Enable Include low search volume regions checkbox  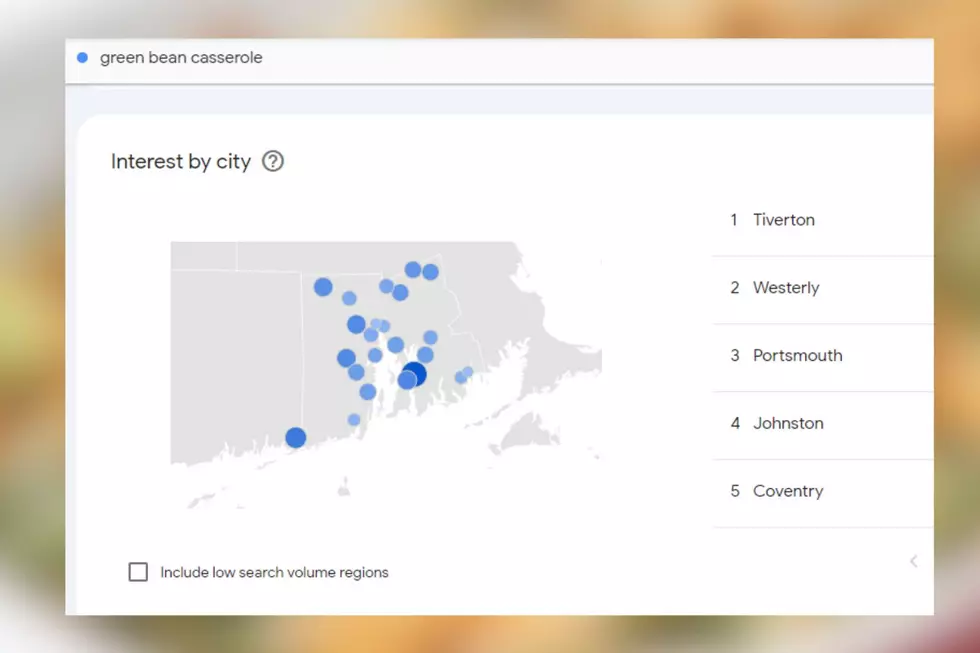138,572
